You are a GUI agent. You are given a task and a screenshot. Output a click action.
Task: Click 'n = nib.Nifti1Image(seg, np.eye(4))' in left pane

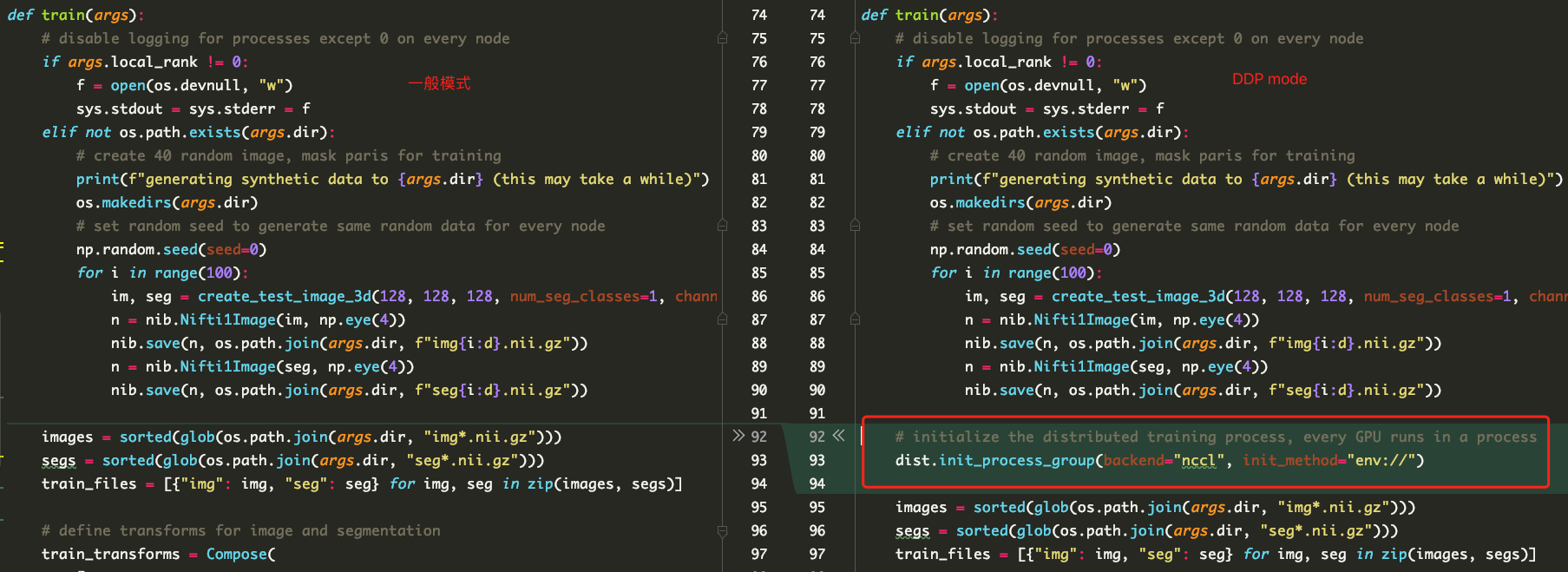coord(262,366)
